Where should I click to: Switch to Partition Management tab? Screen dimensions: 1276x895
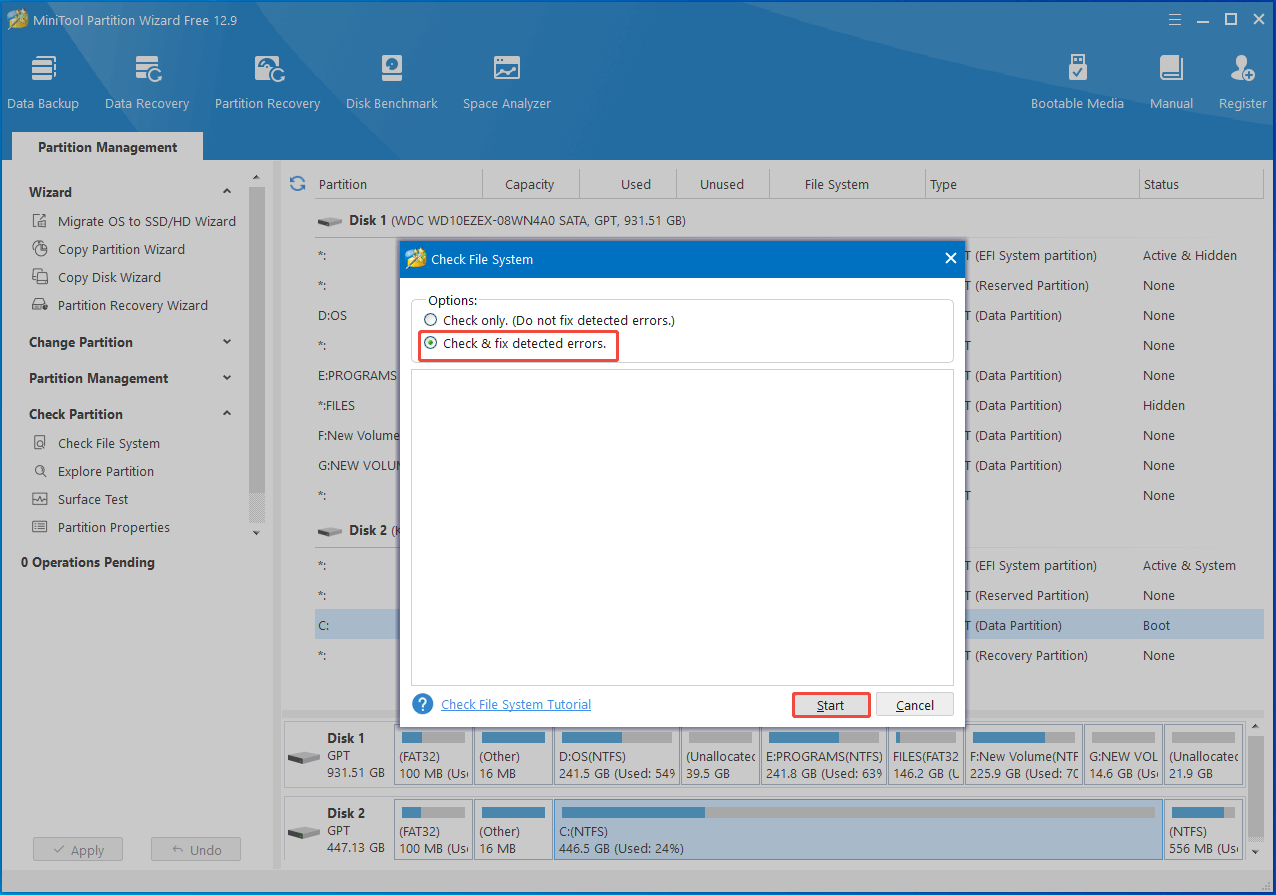pos(108,147)
